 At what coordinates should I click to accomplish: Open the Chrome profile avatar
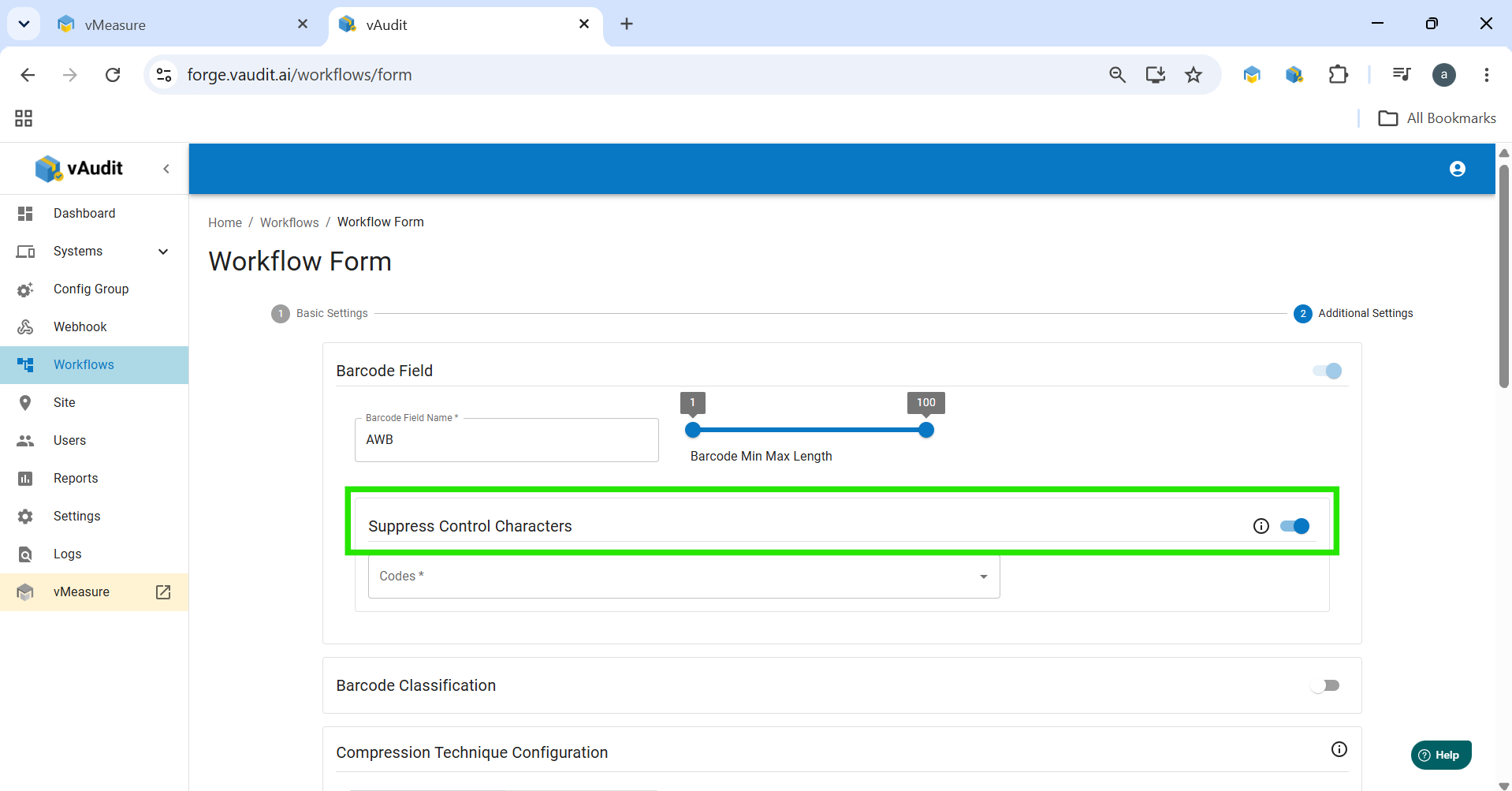pyautogui.click(x=1444, y=75)
